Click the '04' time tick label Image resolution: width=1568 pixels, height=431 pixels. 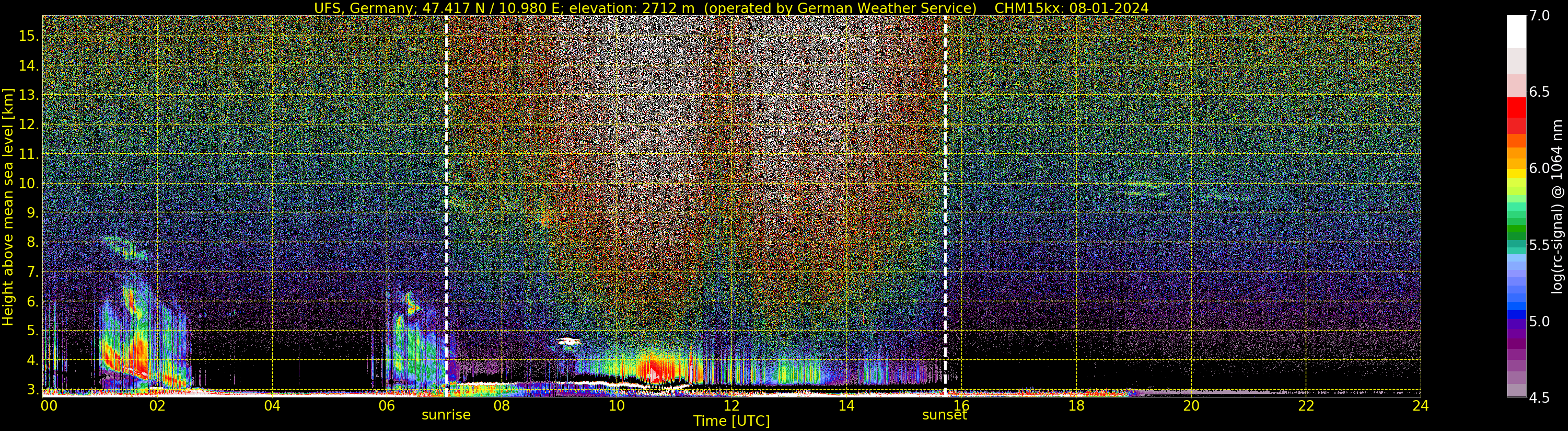(x=272, y=405)
